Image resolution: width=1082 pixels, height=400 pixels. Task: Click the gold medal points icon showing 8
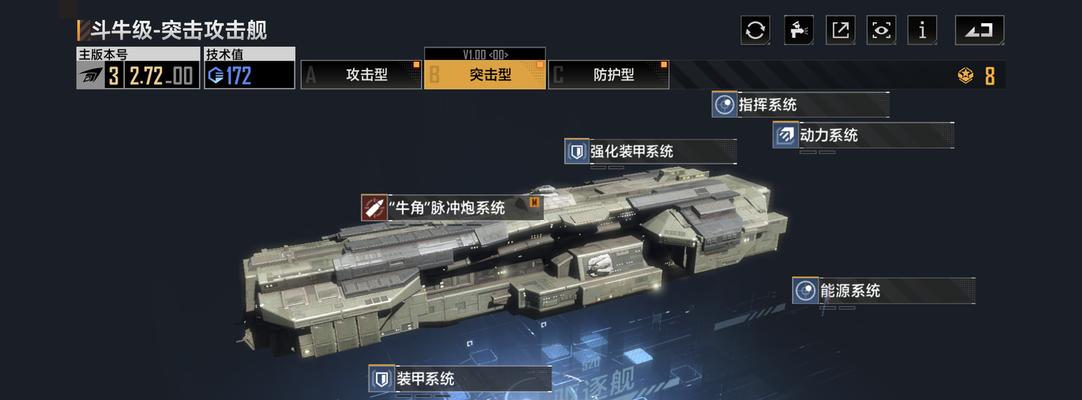pyautogui.click(x=966, y=75)
